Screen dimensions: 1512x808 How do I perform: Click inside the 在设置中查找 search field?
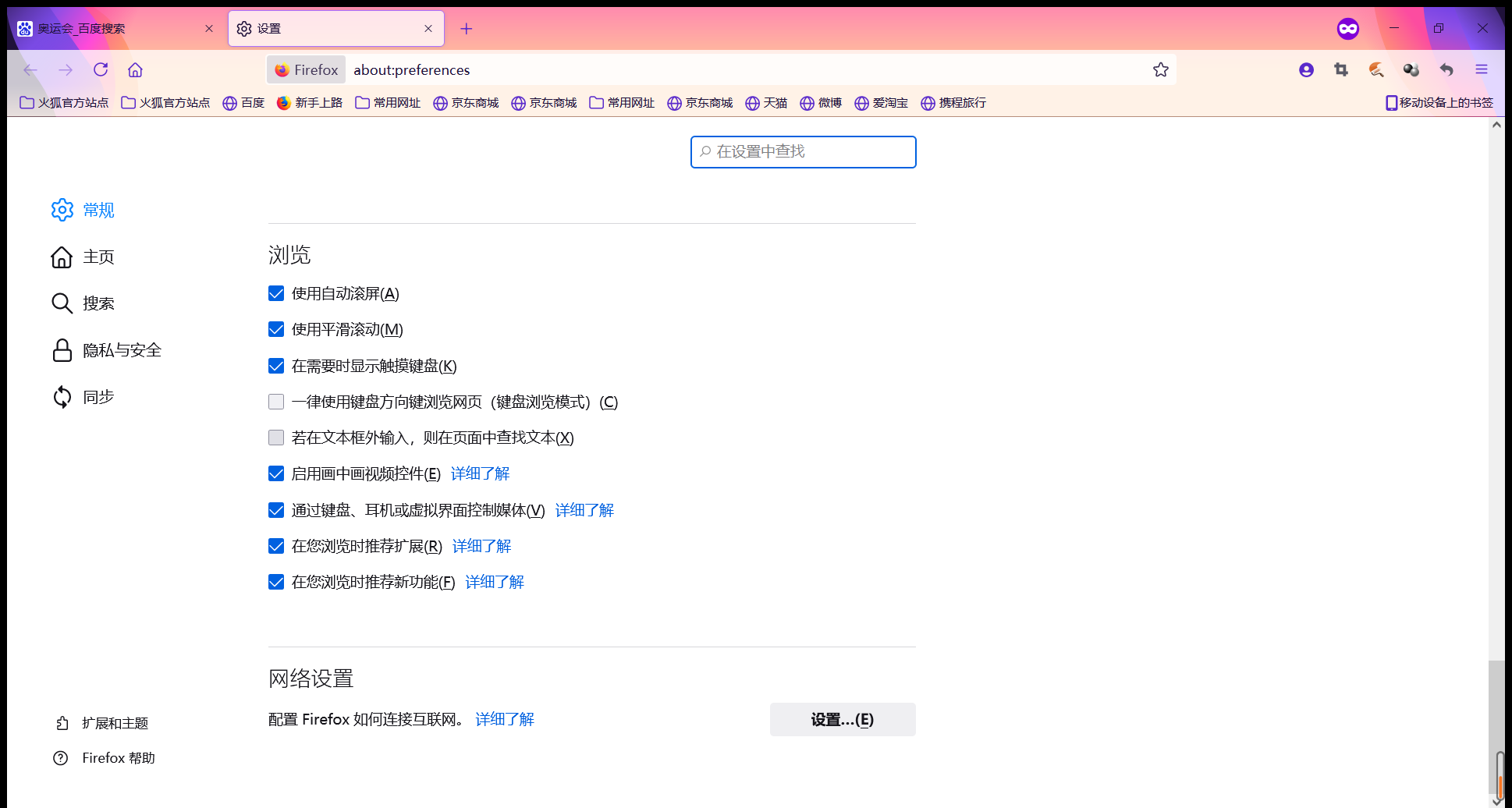point(802,151)
